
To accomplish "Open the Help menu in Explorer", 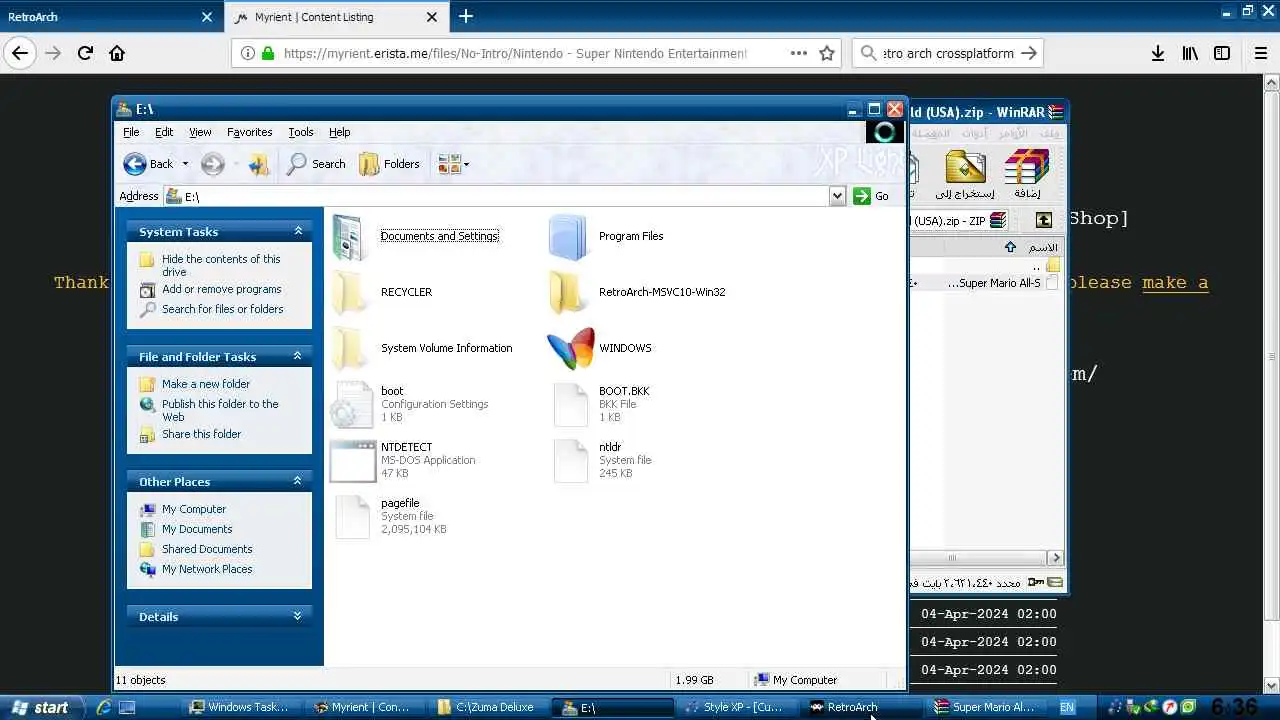I will (x=340, y=132).
